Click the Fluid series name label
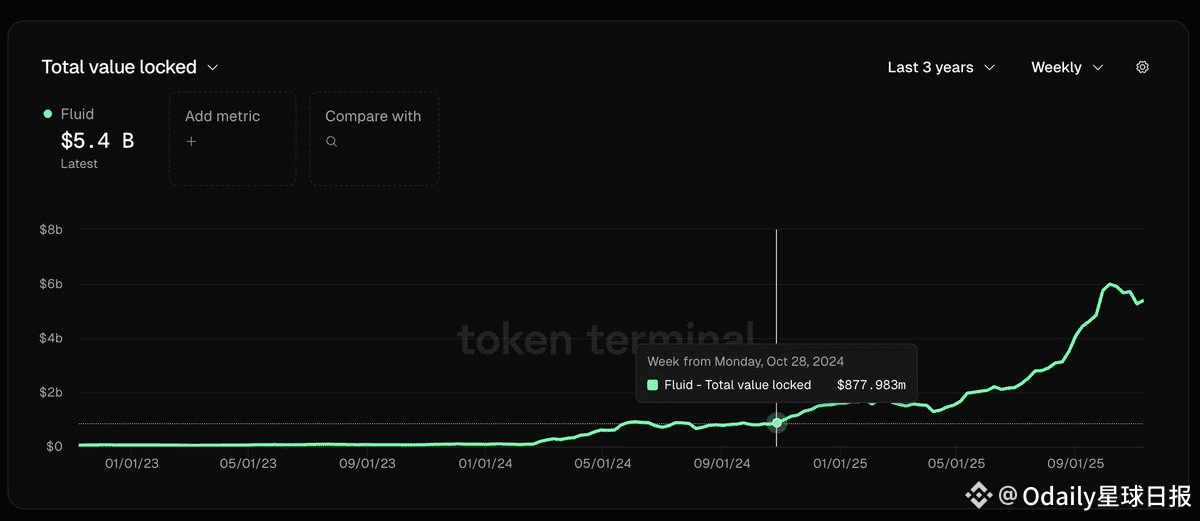The height and width of the screenshot is (521, 1200). [x=77, y=114]
